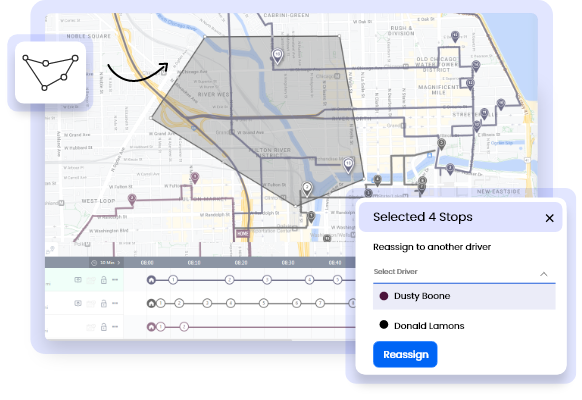
Task: Choose Dusty Boone from driver list
Action: click(x=464, y=296)
